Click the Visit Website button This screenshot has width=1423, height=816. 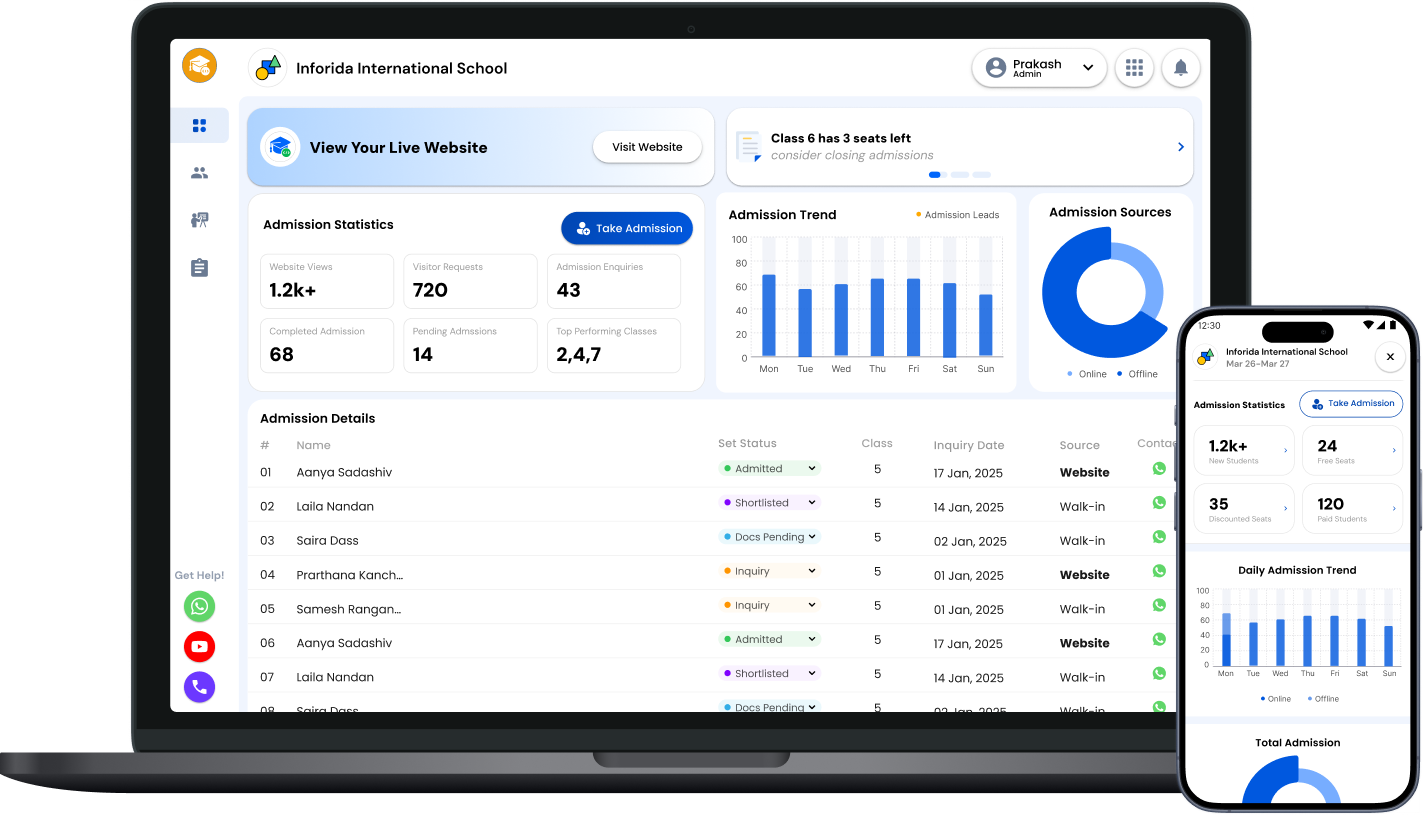[x=647, y=146]
